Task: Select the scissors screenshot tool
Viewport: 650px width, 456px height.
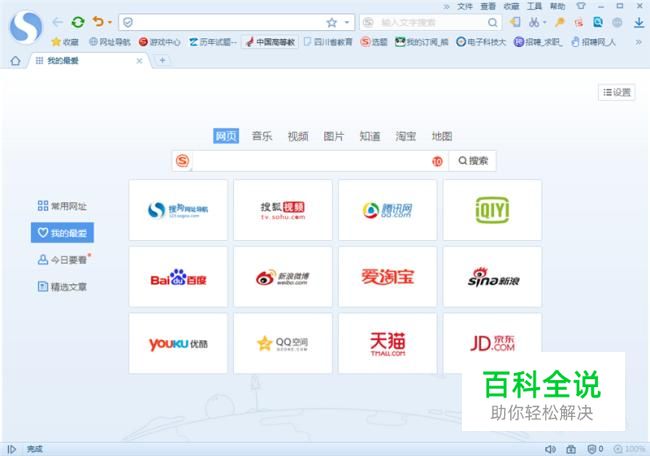Action: (x=534, y=22)
